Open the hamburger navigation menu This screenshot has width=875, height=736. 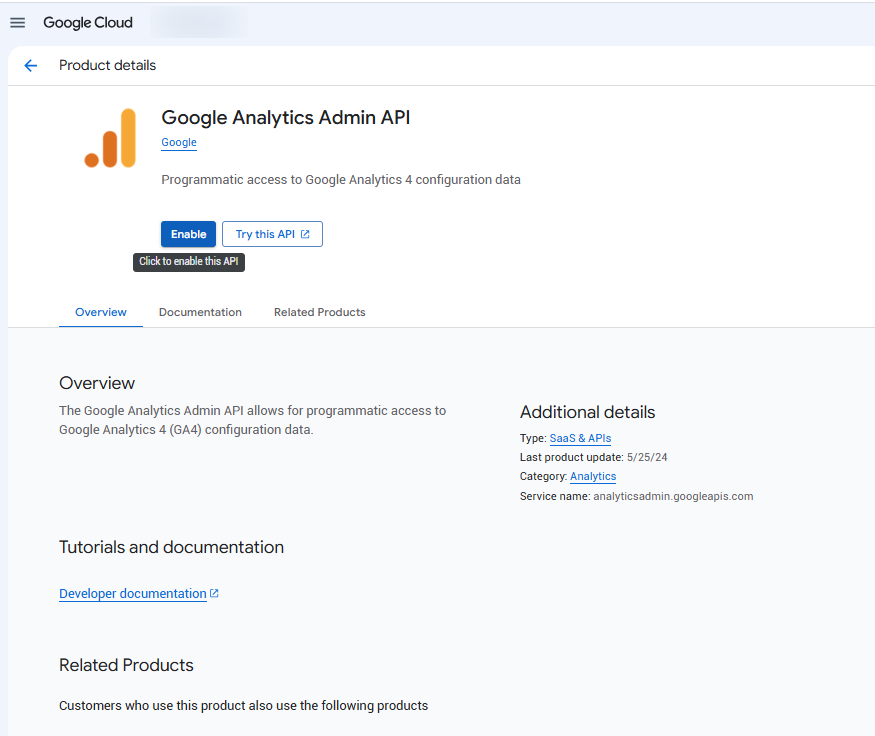pyautogui.click(x=18, y=23)
